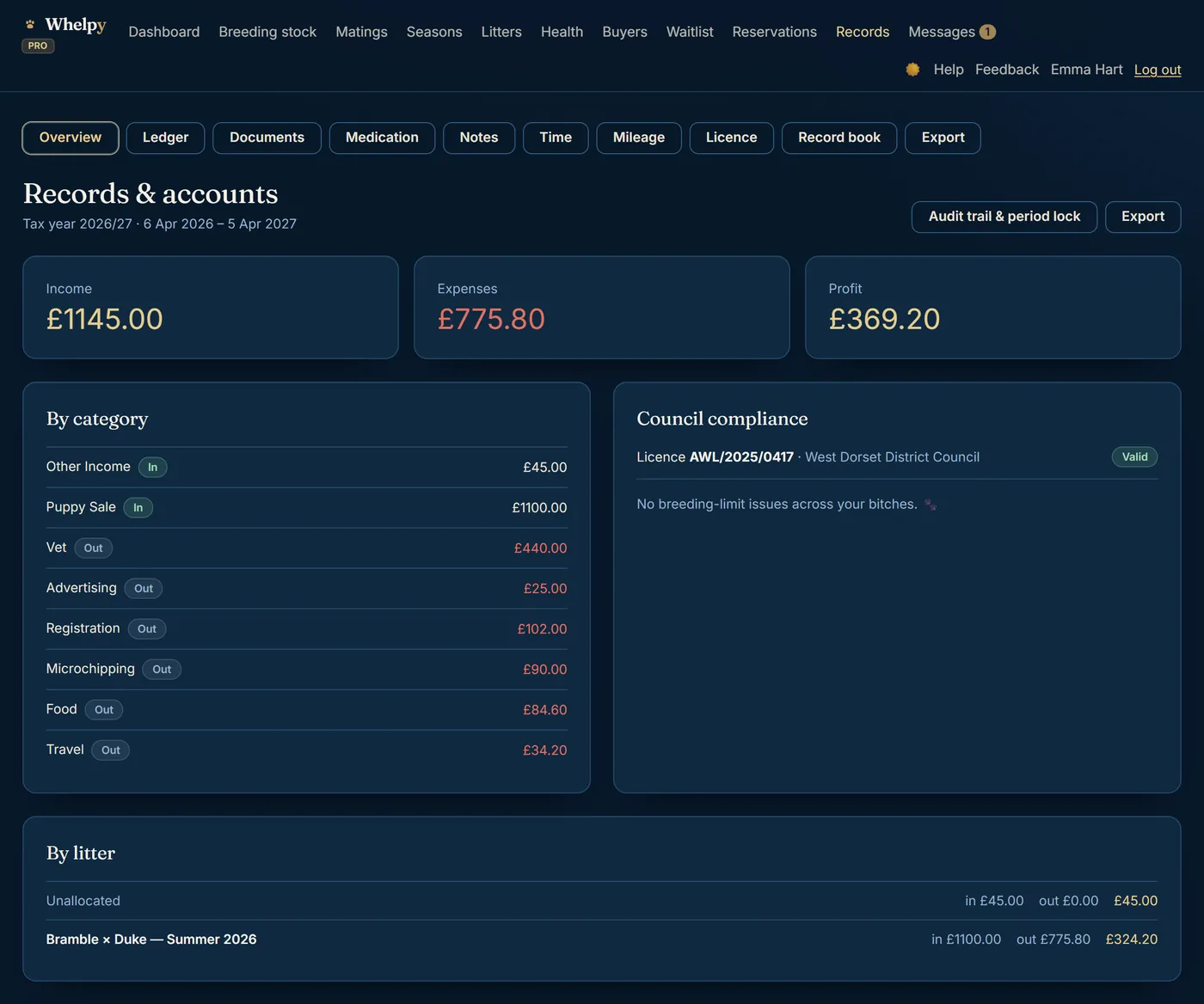Click Audit trail & period lock button

[1004, 217]
